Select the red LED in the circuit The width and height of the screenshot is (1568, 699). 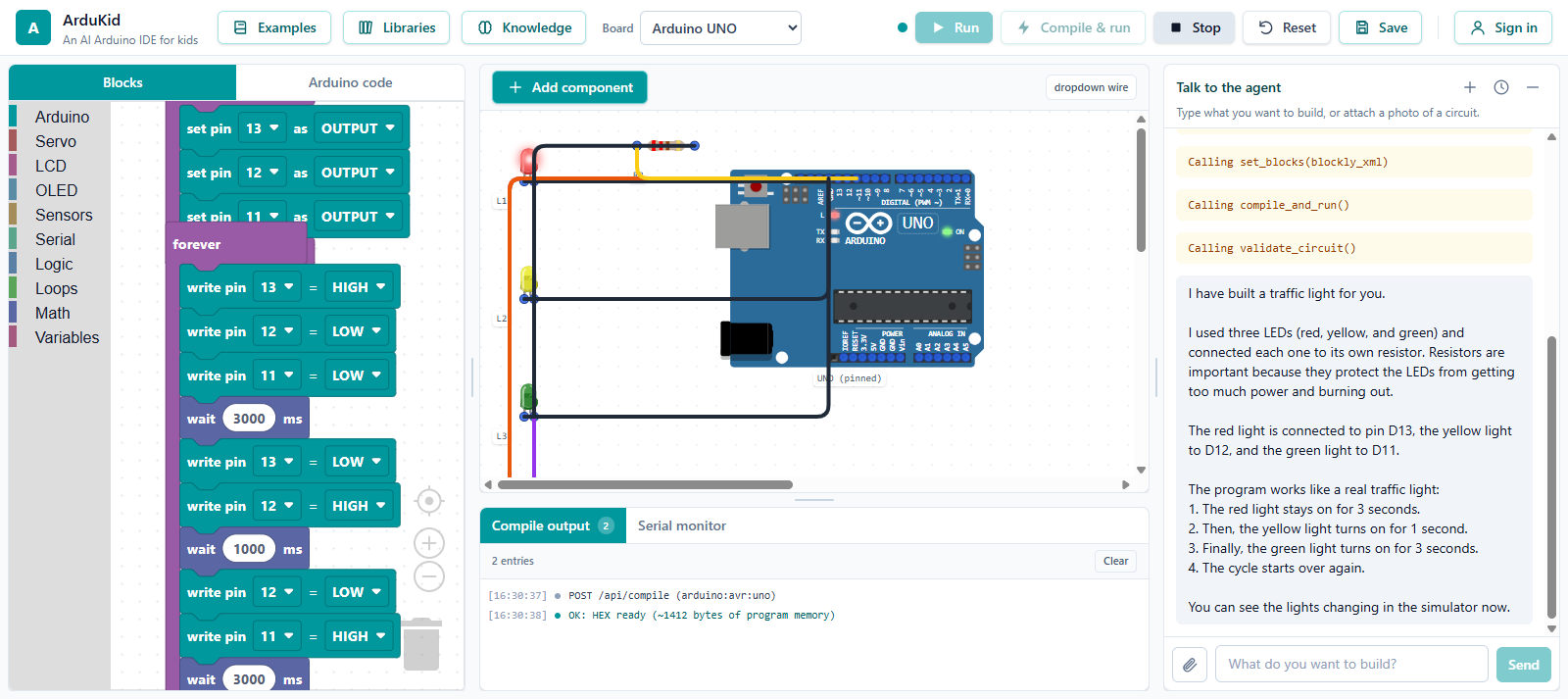527,162
